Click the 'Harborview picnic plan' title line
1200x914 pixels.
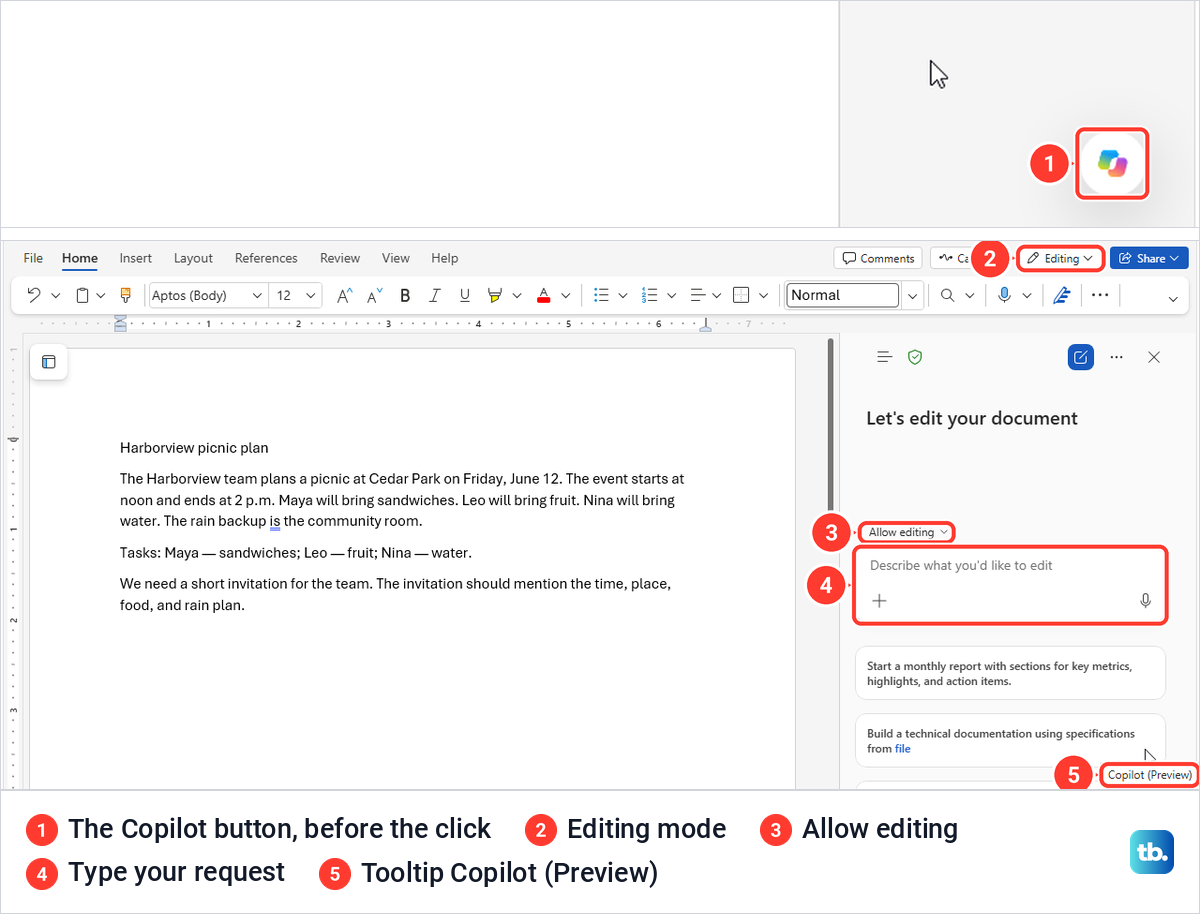pos(194,448)
